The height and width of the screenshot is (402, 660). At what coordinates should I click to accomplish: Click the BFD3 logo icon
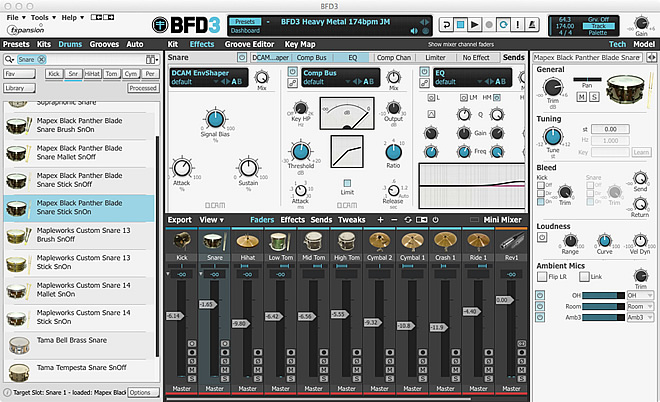point(160,25)
